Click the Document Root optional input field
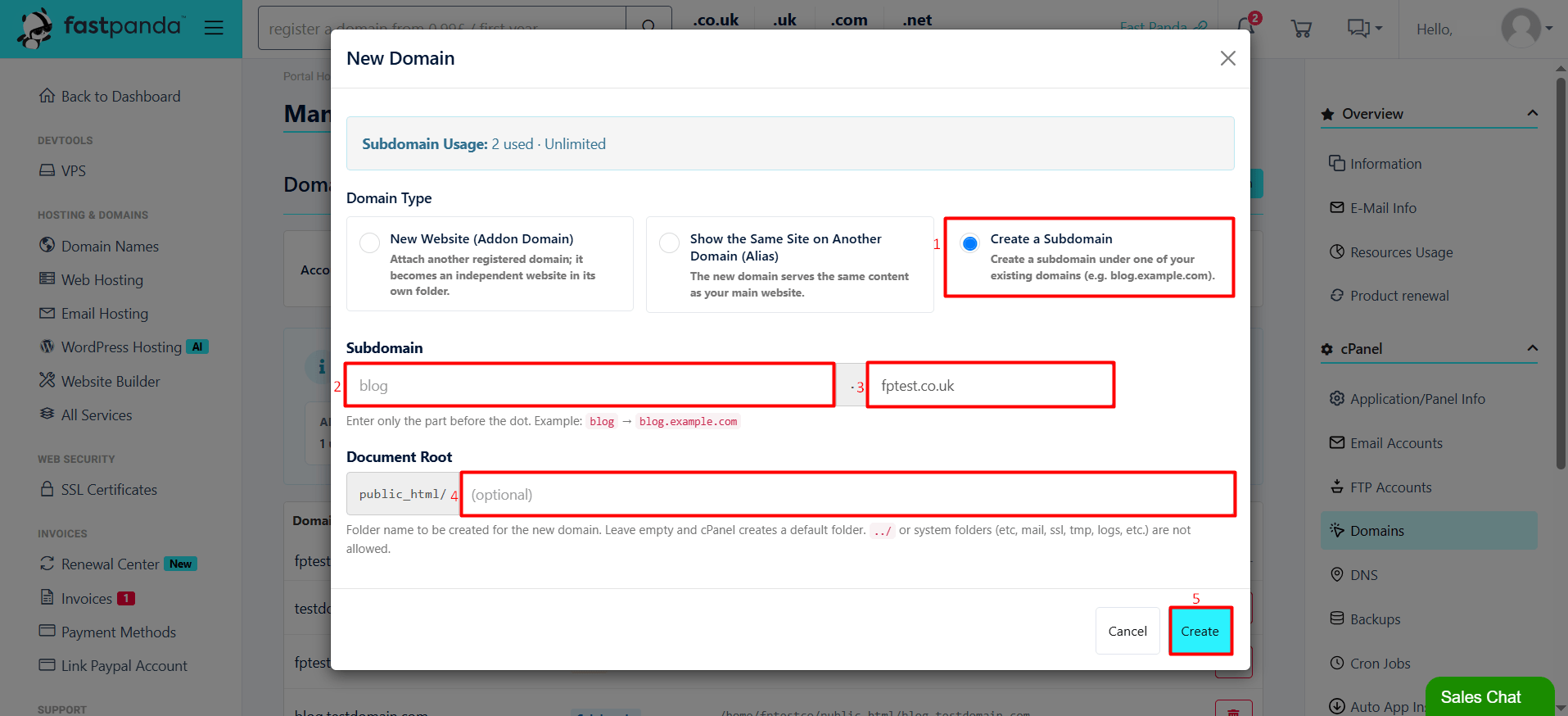This screenshot has height=716, width=1568. point(848,494)
